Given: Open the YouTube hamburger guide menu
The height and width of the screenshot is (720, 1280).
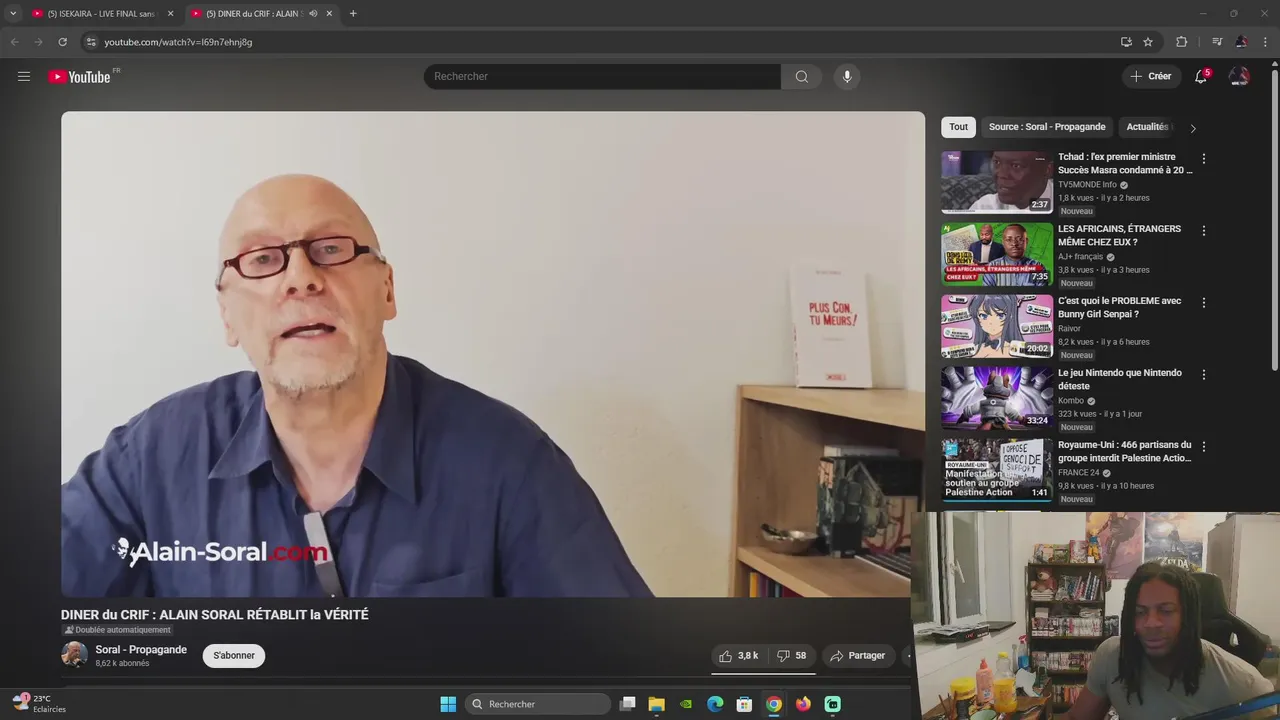Looking at the screenshot, I should [x=24, y=76].
